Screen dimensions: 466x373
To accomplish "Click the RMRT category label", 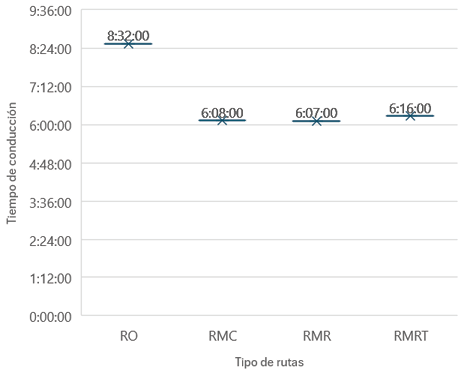I will pos(411,336).
